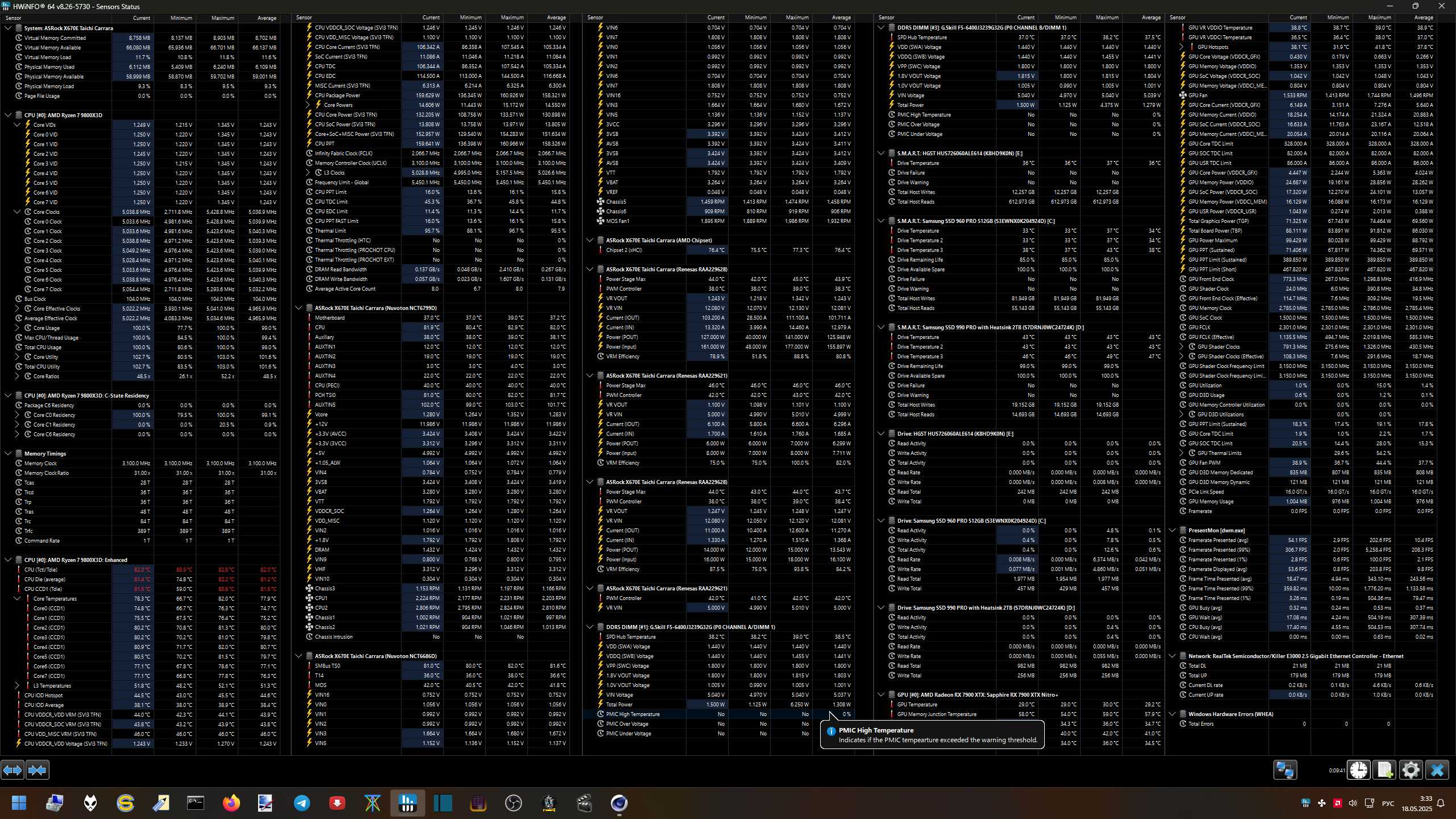Click the blue X close sensors button

pos(1437,770)
